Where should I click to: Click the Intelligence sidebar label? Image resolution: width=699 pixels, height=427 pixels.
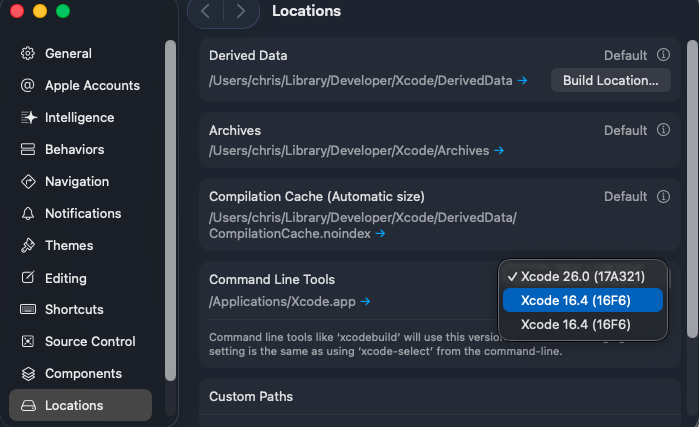point(79,117)
